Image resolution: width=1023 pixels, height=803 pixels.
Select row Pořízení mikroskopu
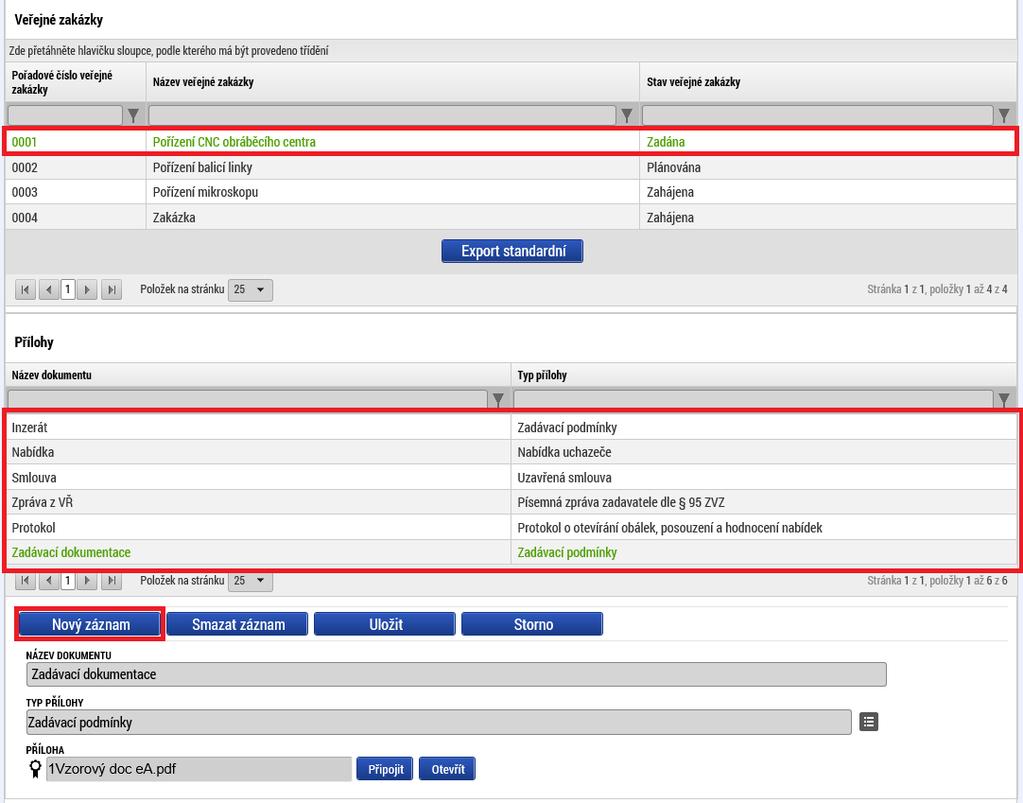(x=511, y=192)
